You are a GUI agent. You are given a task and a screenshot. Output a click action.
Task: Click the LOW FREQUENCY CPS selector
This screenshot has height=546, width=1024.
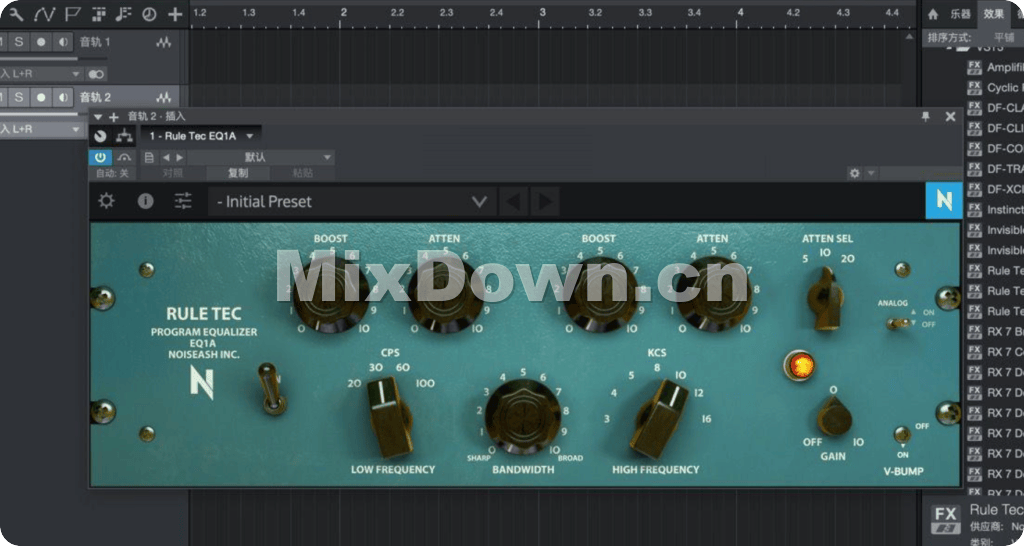tap(390, 416)
